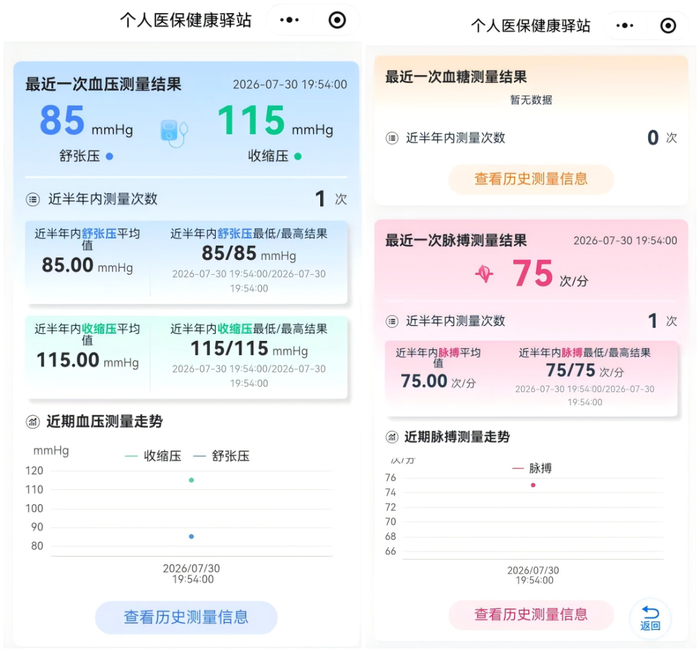Tap the pulse average value 75.00 次/分
This screenshot has width=700, height=652.
(438, 381)
